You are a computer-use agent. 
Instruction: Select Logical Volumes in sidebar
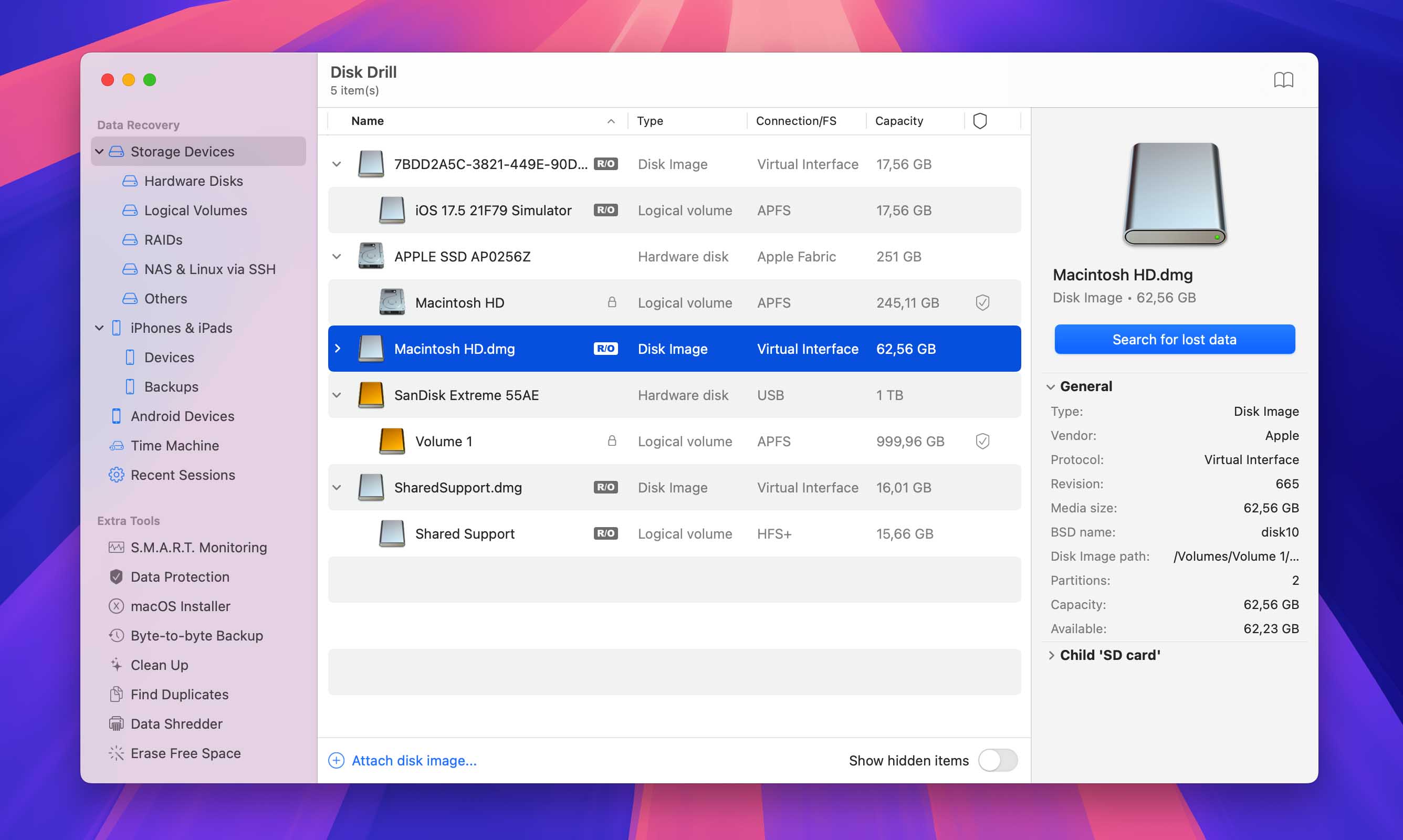point(196,210)
